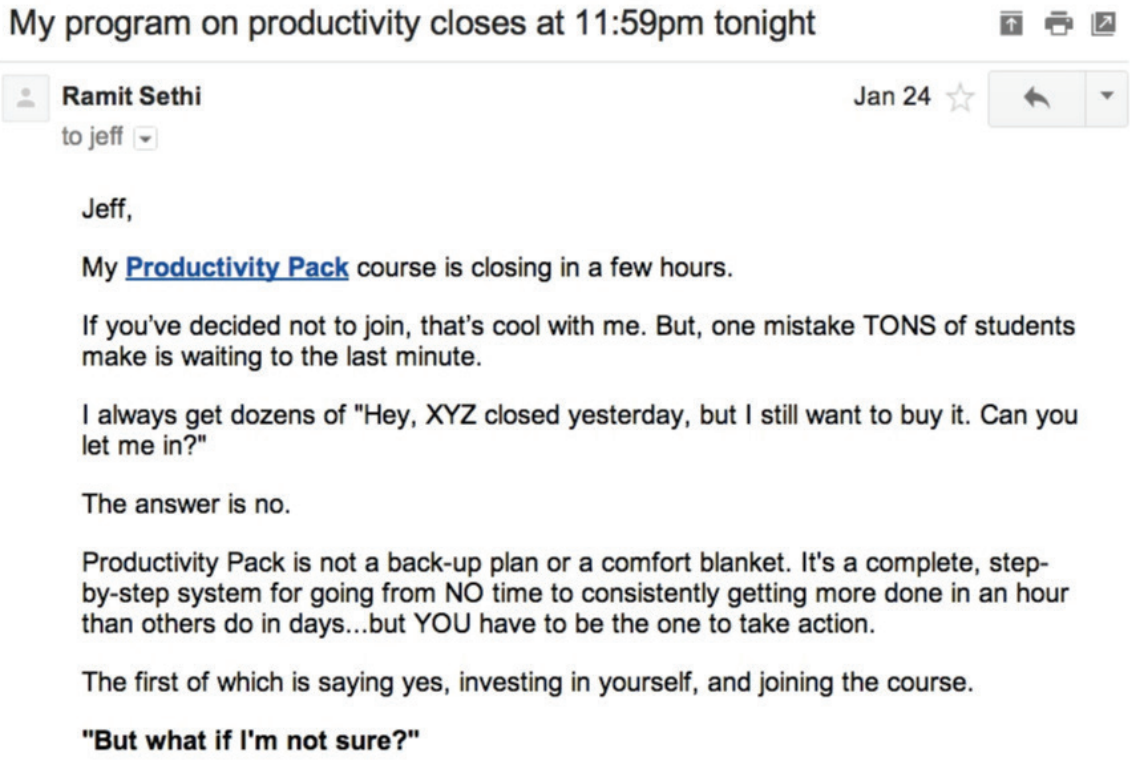Click the "Jeff," greeting line
The width and height of the screenshot is (1142, 762).
104,212
